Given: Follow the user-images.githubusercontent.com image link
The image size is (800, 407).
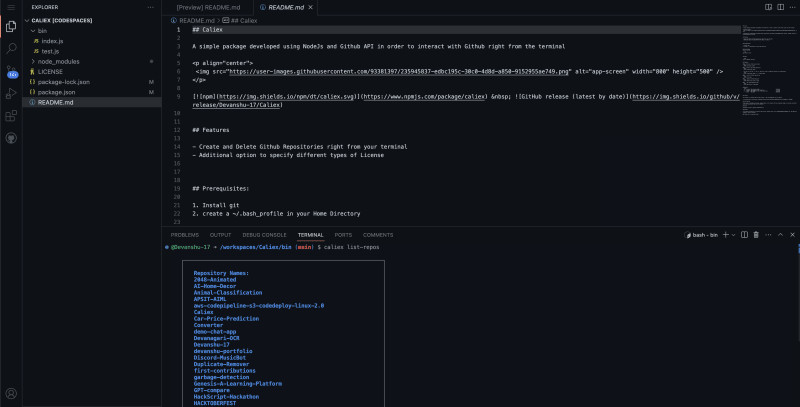Looking at the screenshot, I should click(398, 71).
